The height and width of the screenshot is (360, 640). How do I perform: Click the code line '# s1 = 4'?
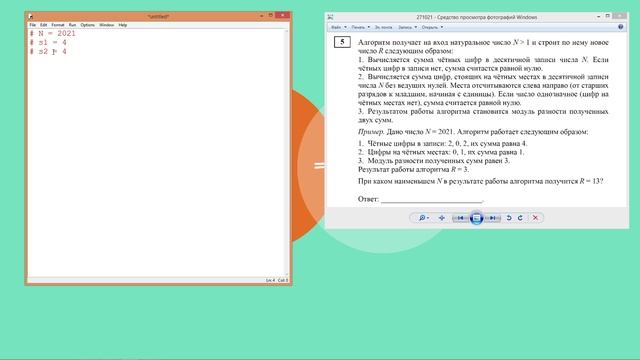point(48,42)
